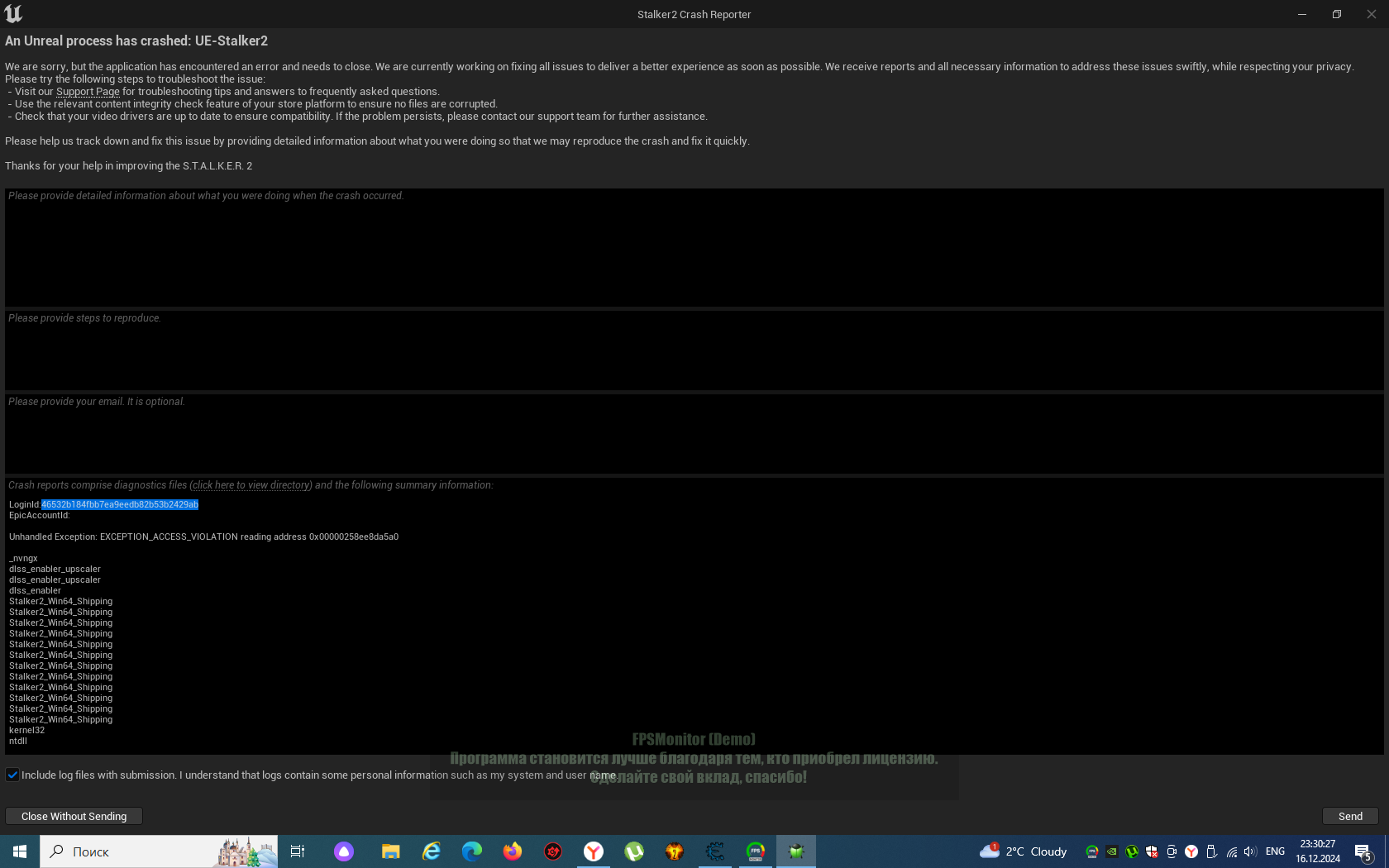
Task: Focus the steps to reproduce field
Action: tap(694, 351)
